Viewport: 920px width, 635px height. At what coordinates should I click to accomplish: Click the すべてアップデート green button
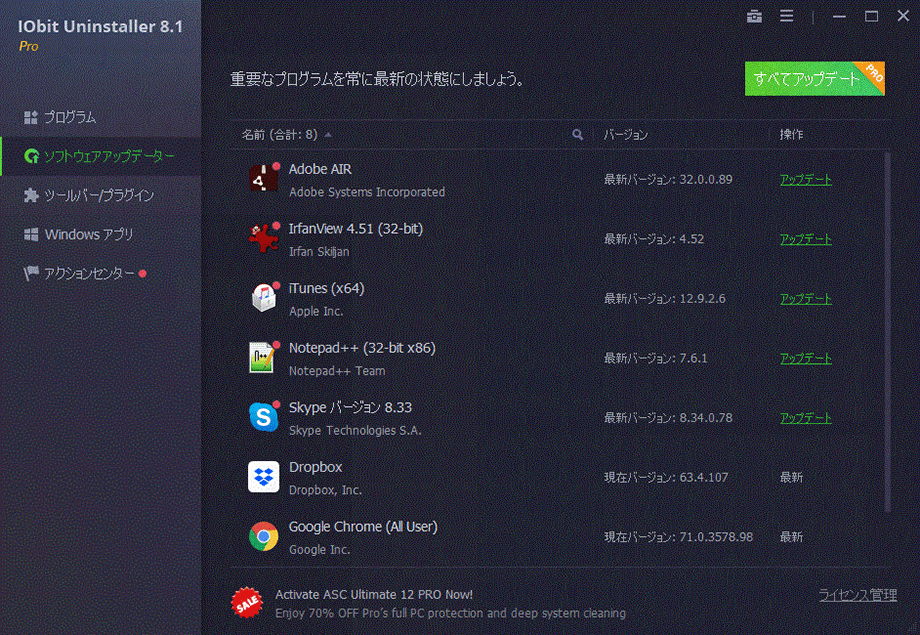click(x=814, y=79)
